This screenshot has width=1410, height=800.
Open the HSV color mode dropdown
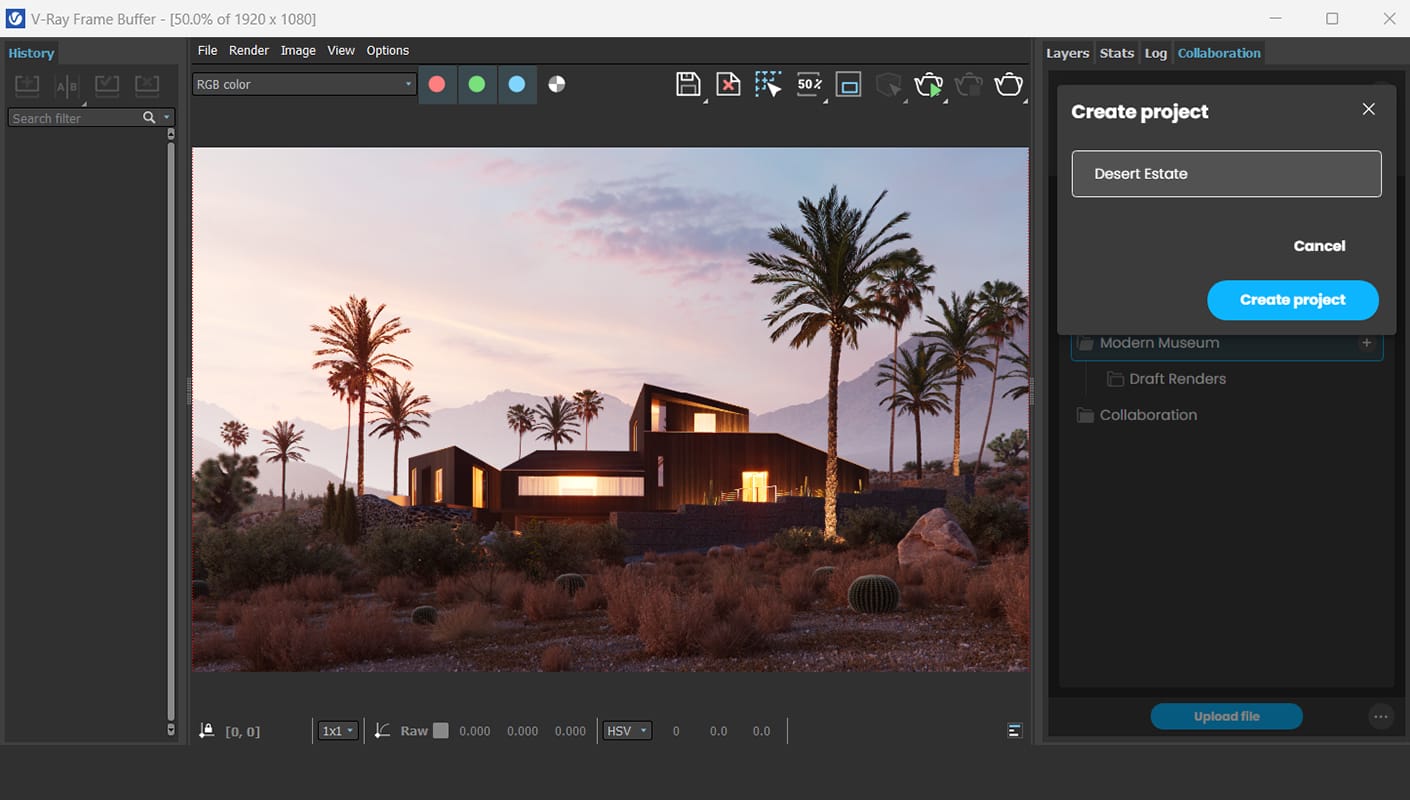point(627,731)
